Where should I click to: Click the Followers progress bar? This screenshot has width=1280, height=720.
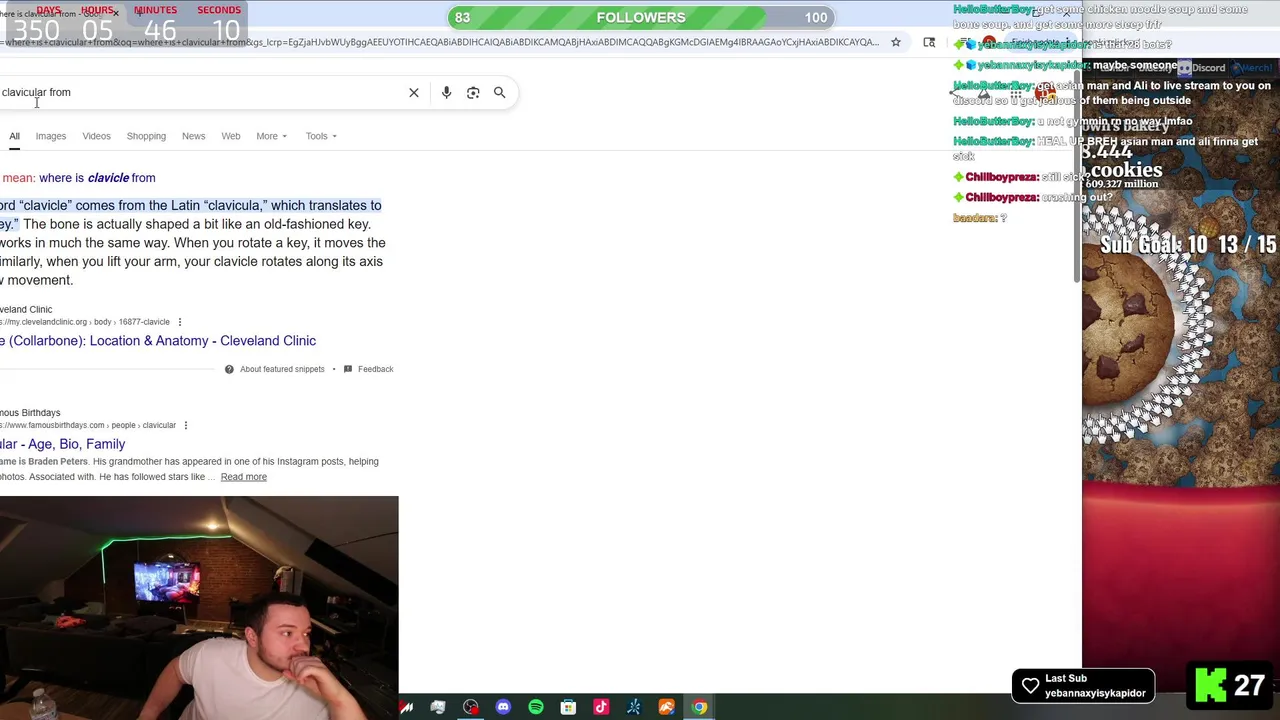pos(641,17)
